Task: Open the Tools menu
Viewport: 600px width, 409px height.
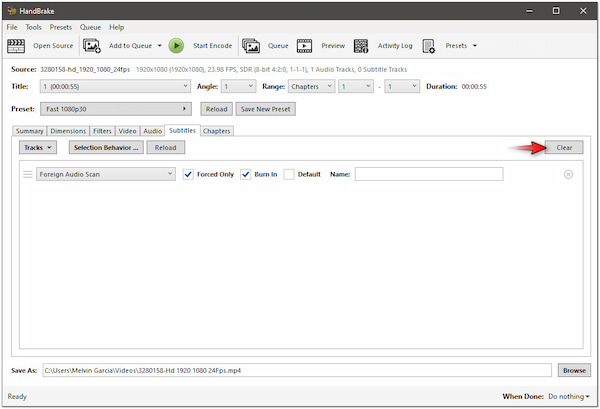Action: click(34, 27)
